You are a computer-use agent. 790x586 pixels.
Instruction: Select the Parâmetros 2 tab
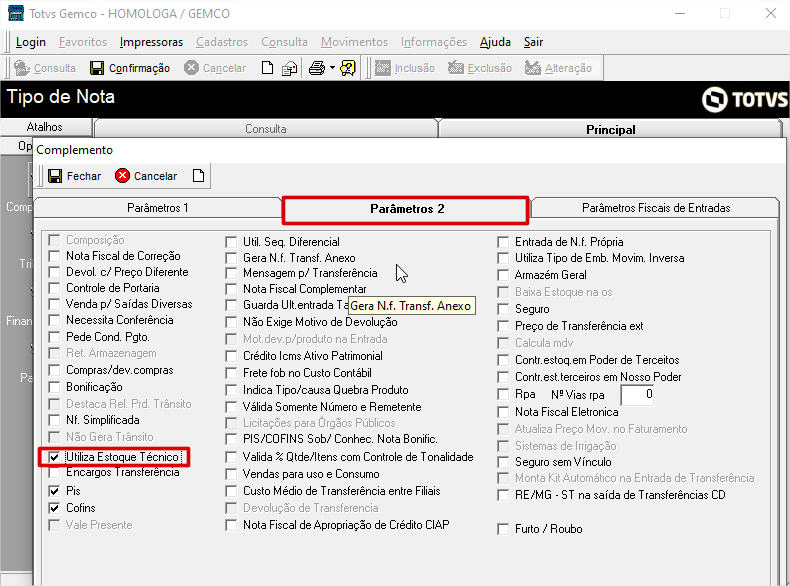click(407, 209)
